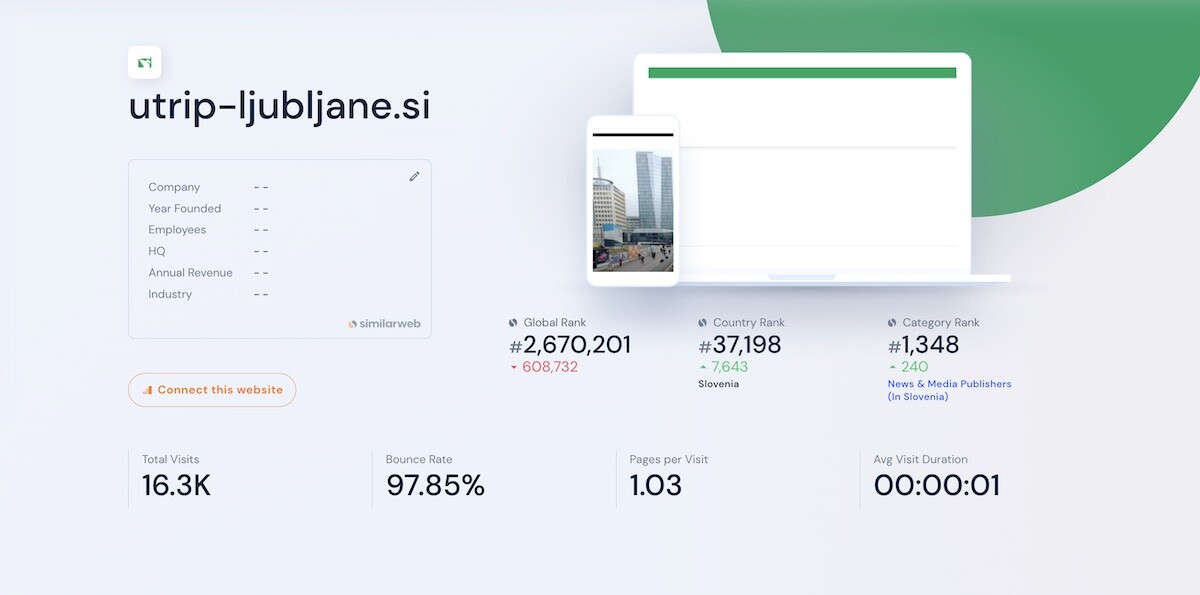Screen dimensions: 1200x595
Task: Click the Similarweb logo in info card
Action: pos(384,324)
